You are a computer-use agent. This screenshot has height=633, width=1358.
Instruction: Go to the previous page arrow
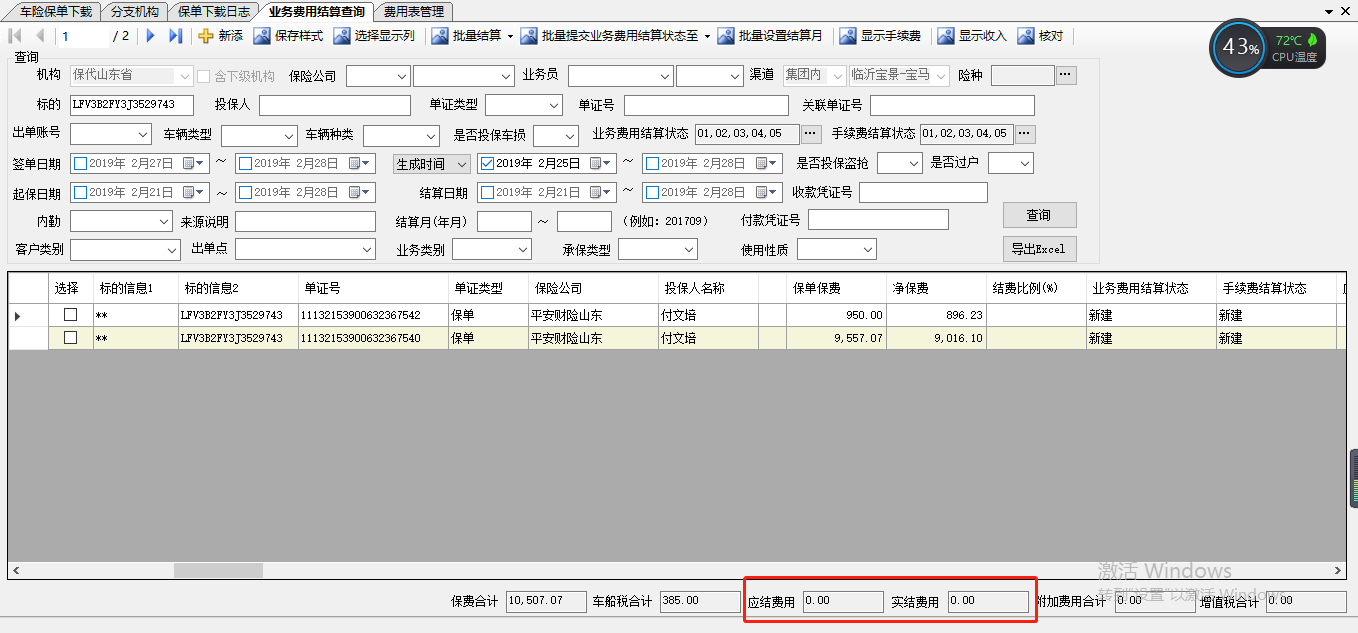39,36
